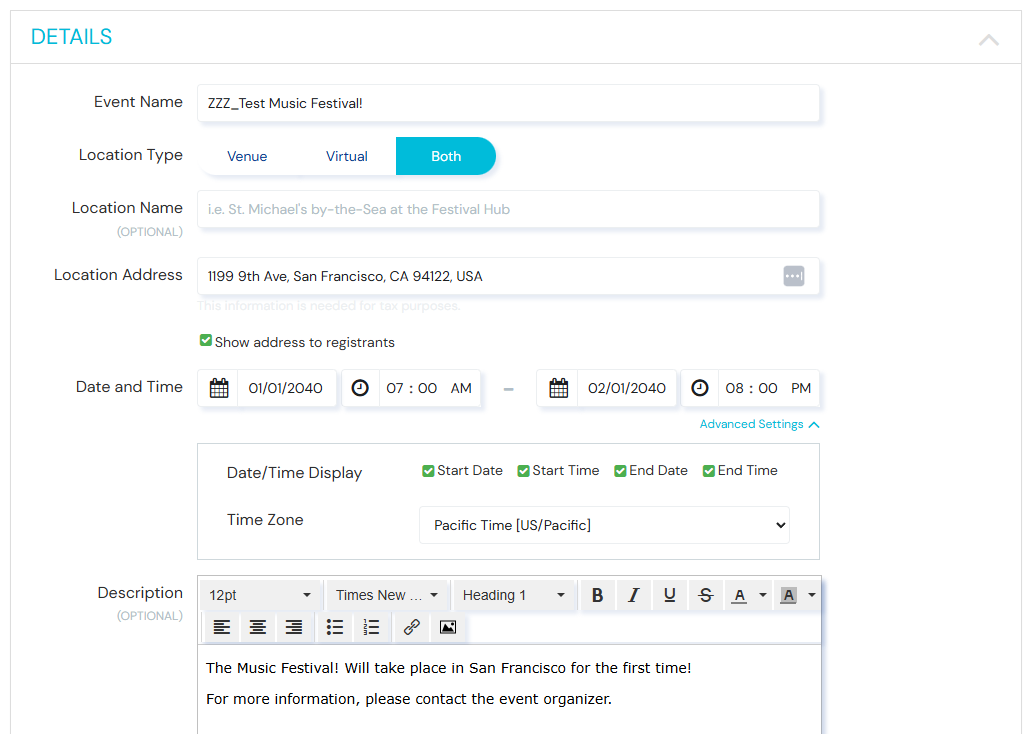This screenshot has width=1036, height=734.
Task: Insert a link in description
Action: click(x=412, y=627)
